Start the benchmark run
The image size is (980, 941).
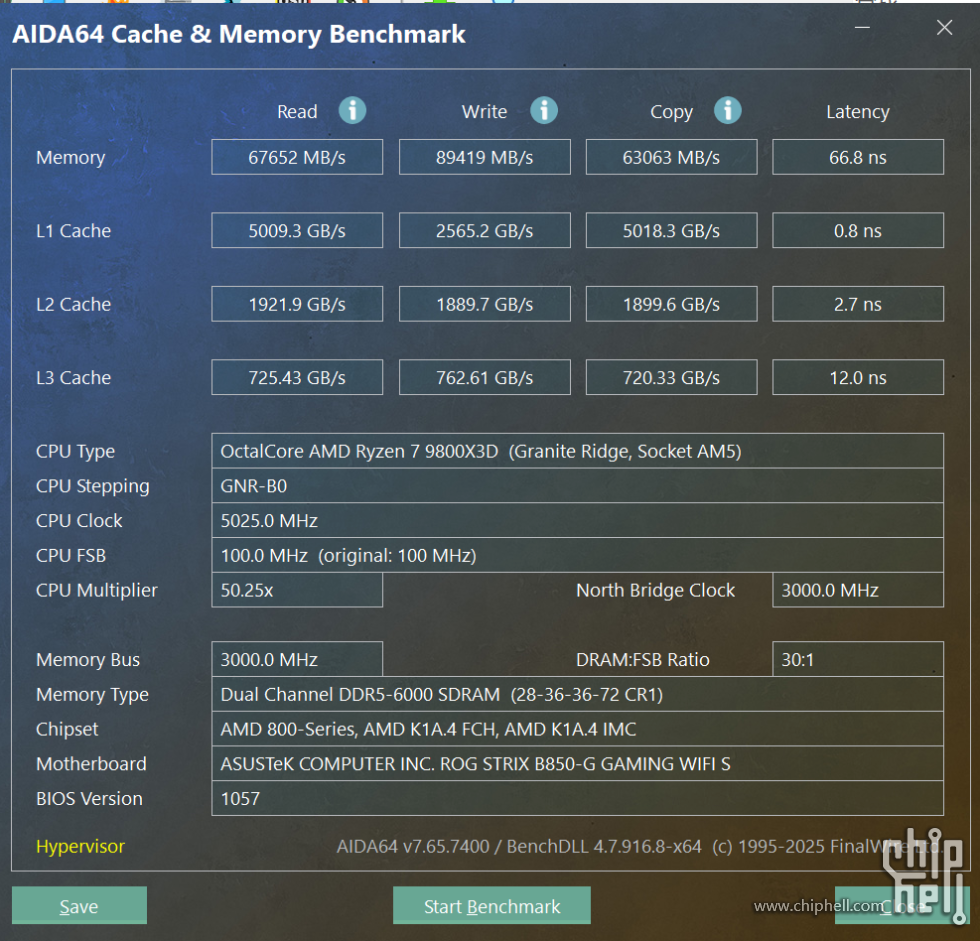coord(491,906)
